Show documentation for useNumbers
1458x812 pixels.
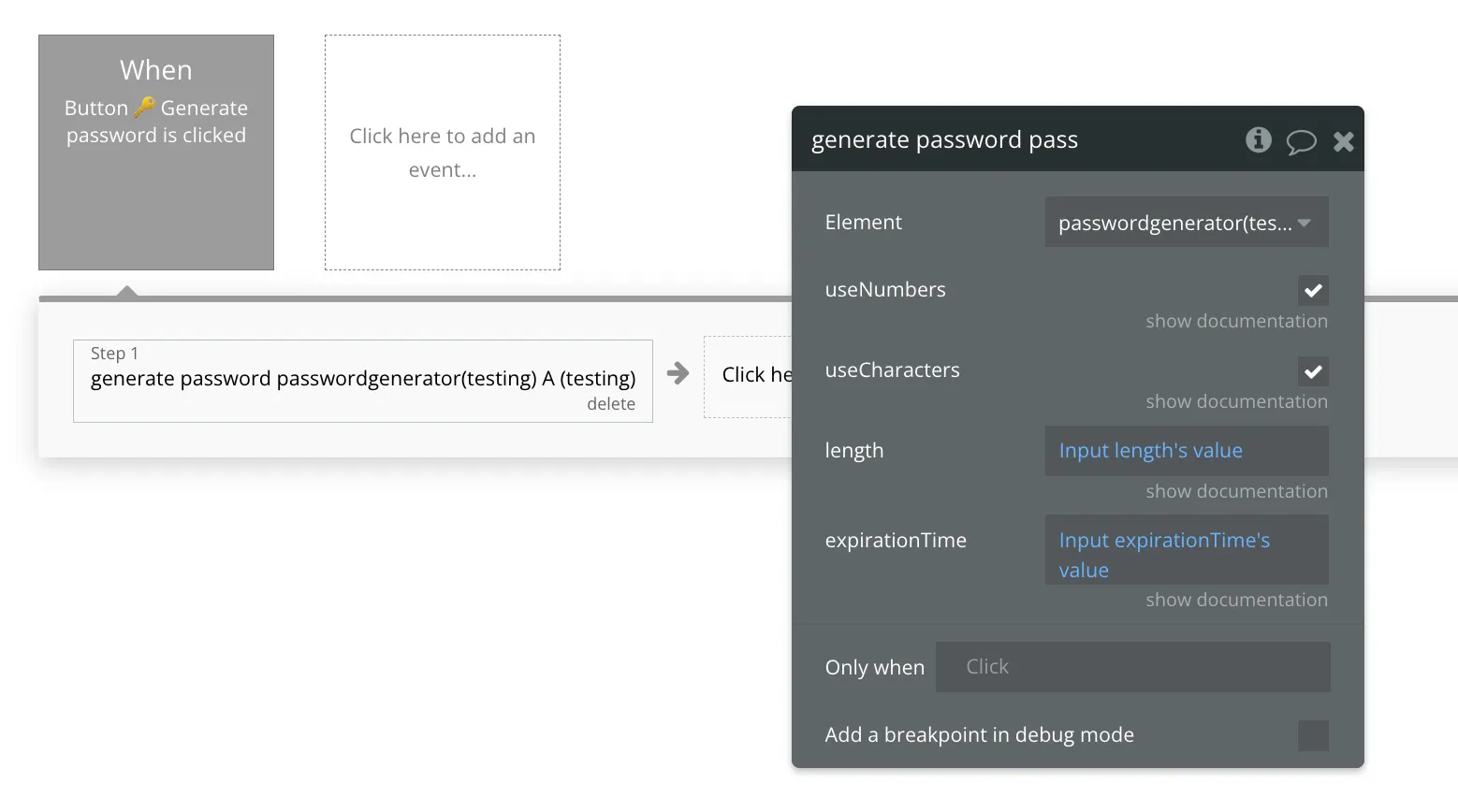(x=1236, y=321)
